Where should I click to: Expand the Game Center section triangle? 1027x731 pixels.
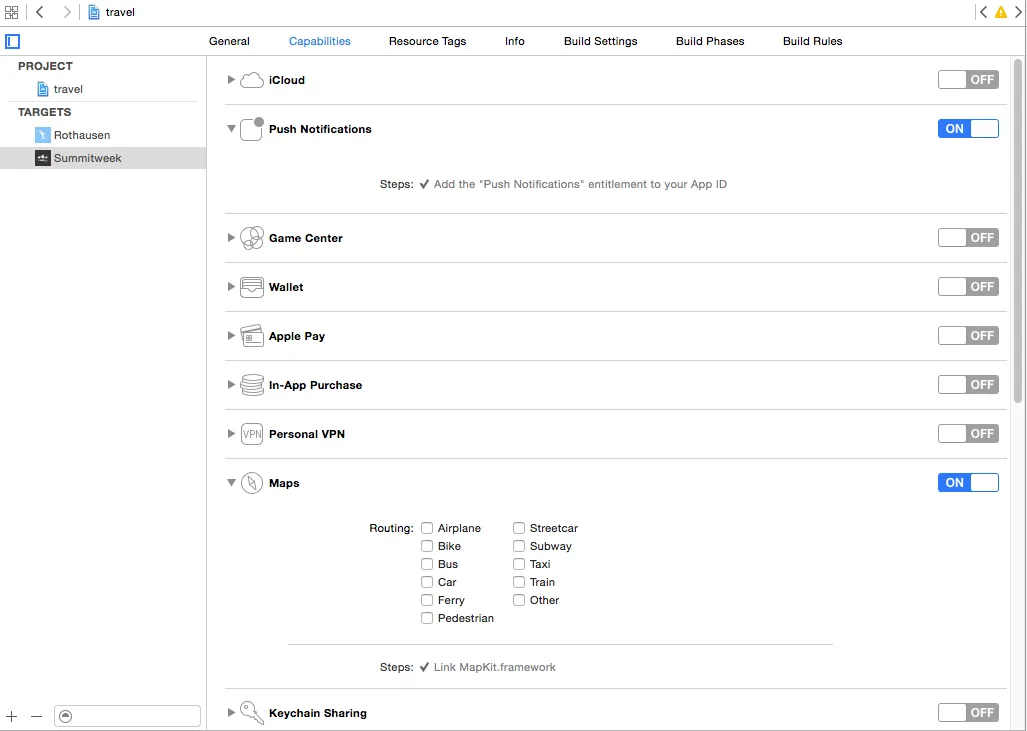[x=231, y=238]
